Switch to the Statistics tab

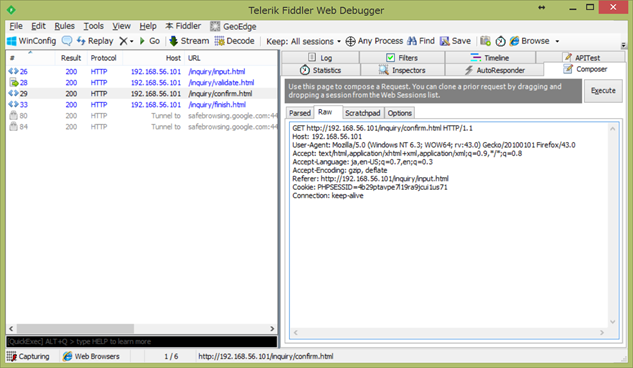pyautogui.click(x=321, y=70)
